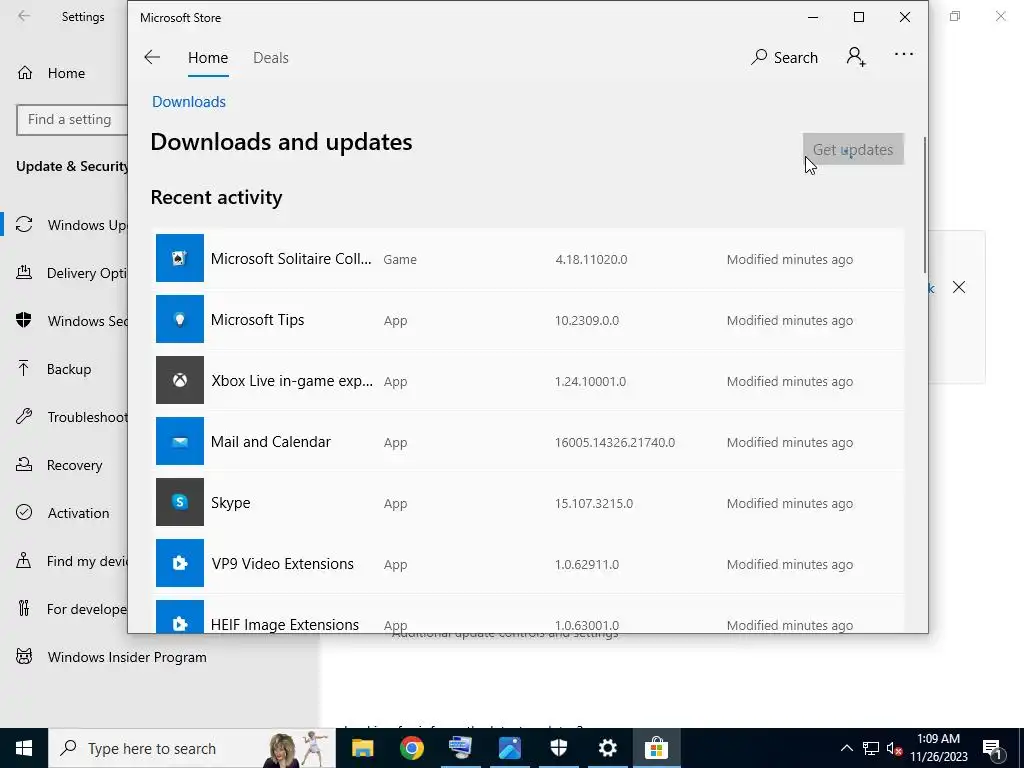The image size is (1024, 768).
Task: Open File Explorer from taskbar
Action: click(362, 748)
